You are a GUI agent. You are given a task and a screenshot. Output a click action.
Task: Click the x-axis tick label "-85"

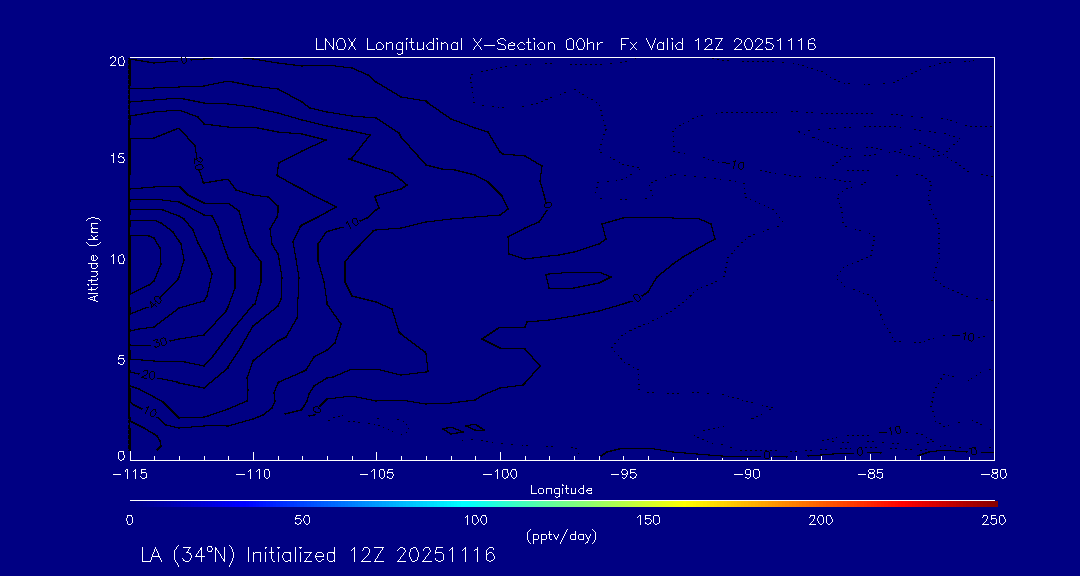pyautogui.click(x=871, y=475)
